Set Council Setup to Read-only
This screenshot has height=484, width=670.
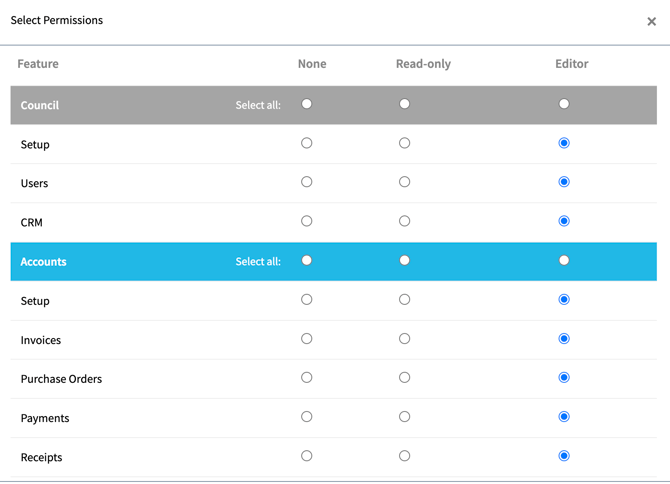point(404,143)
